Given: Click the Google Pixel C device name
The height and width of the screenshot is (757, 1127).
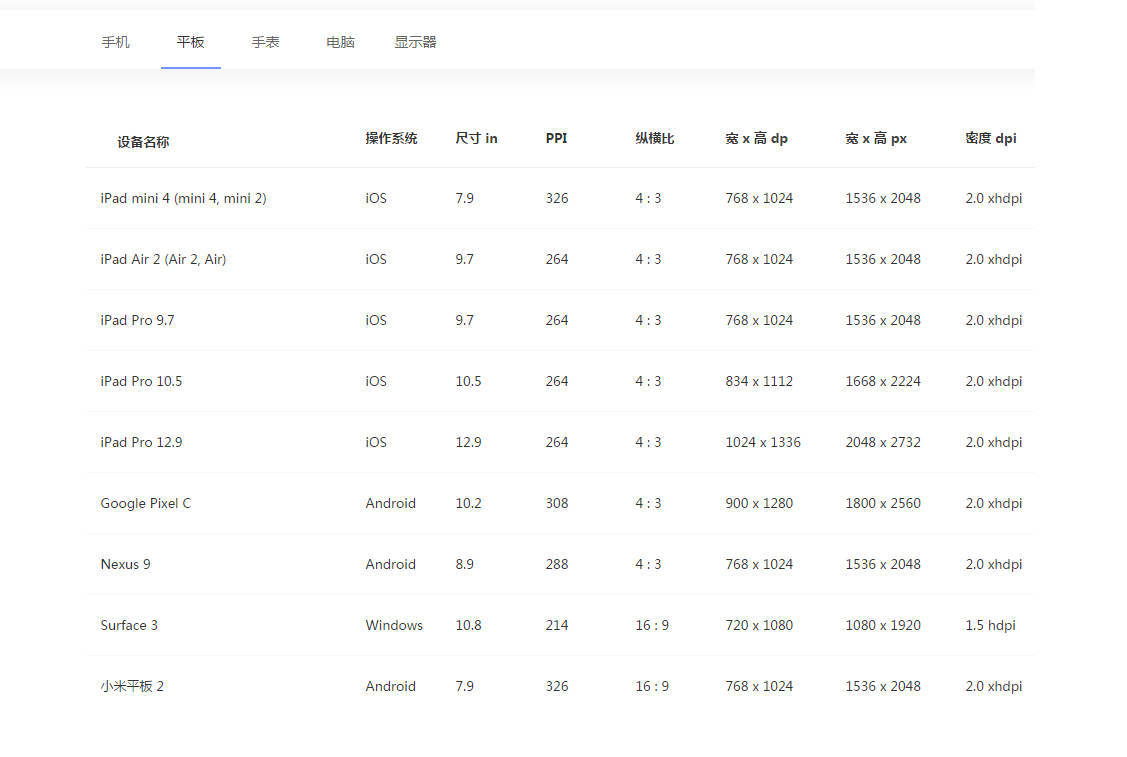Looking at the screenshot, I should (x=145, y=503).
